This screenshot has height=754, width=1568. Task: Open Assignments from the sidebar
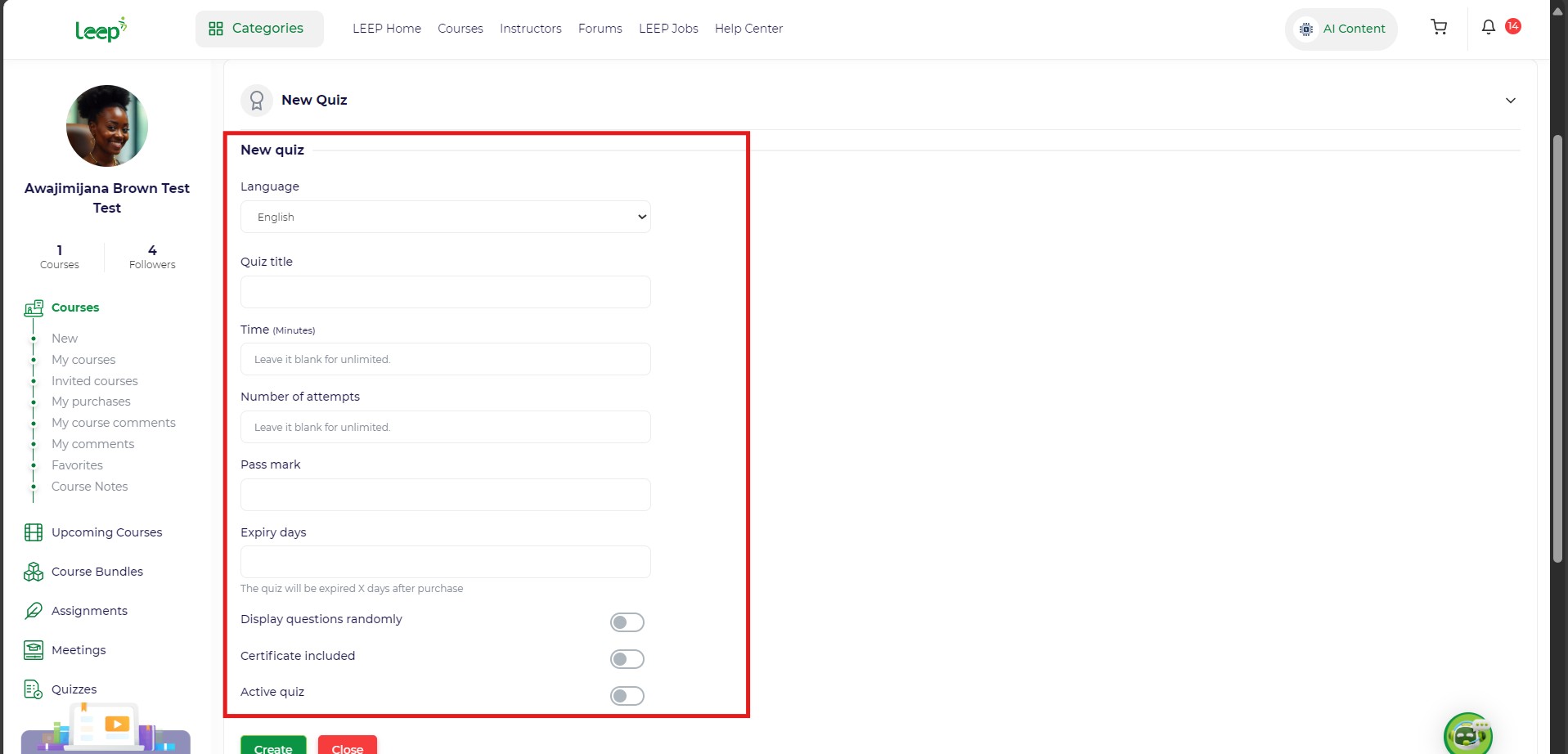click(89, 611)
